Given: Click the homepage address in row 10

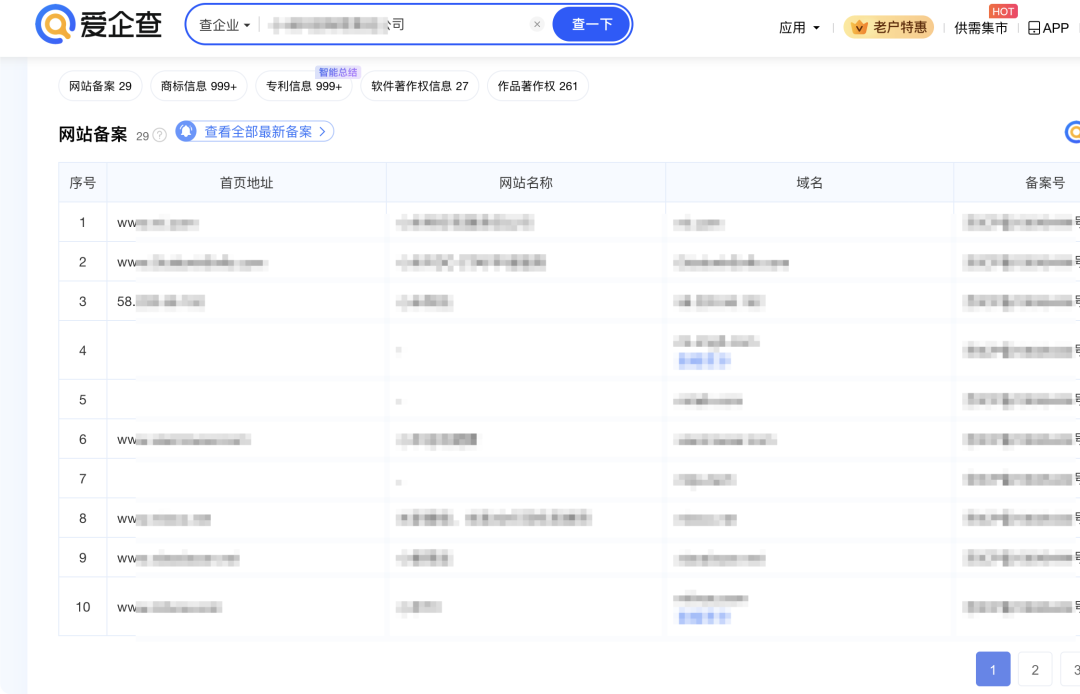Looking at the screenshot, I should [169, 607].
